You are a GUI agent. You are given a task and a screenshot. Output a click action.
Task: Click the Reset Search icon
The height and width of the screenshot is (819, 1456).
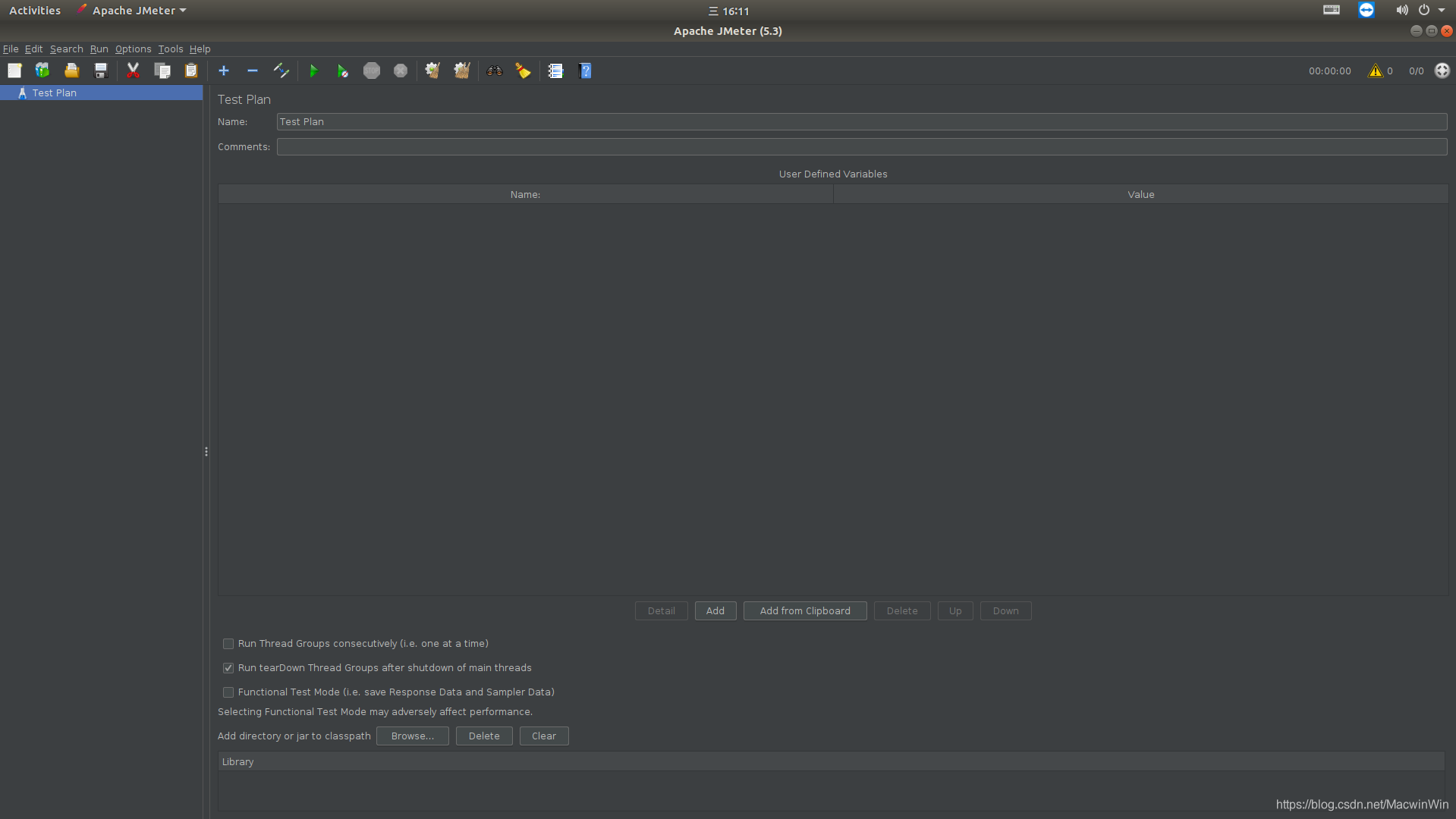point(524,71)
